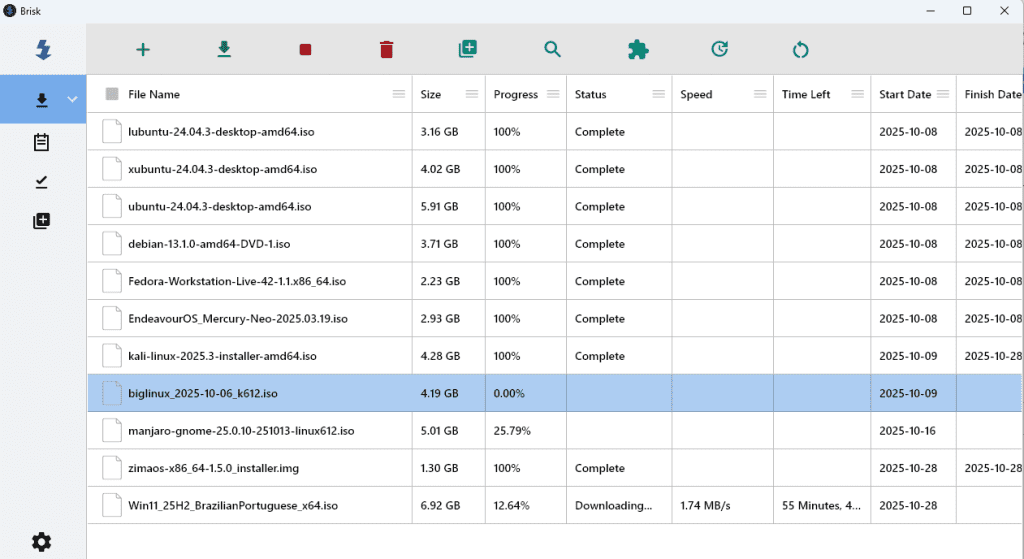This screenshot has width=1024, height=559.
Task: Click the green download arrow toolbar icon
Action: 224,49
